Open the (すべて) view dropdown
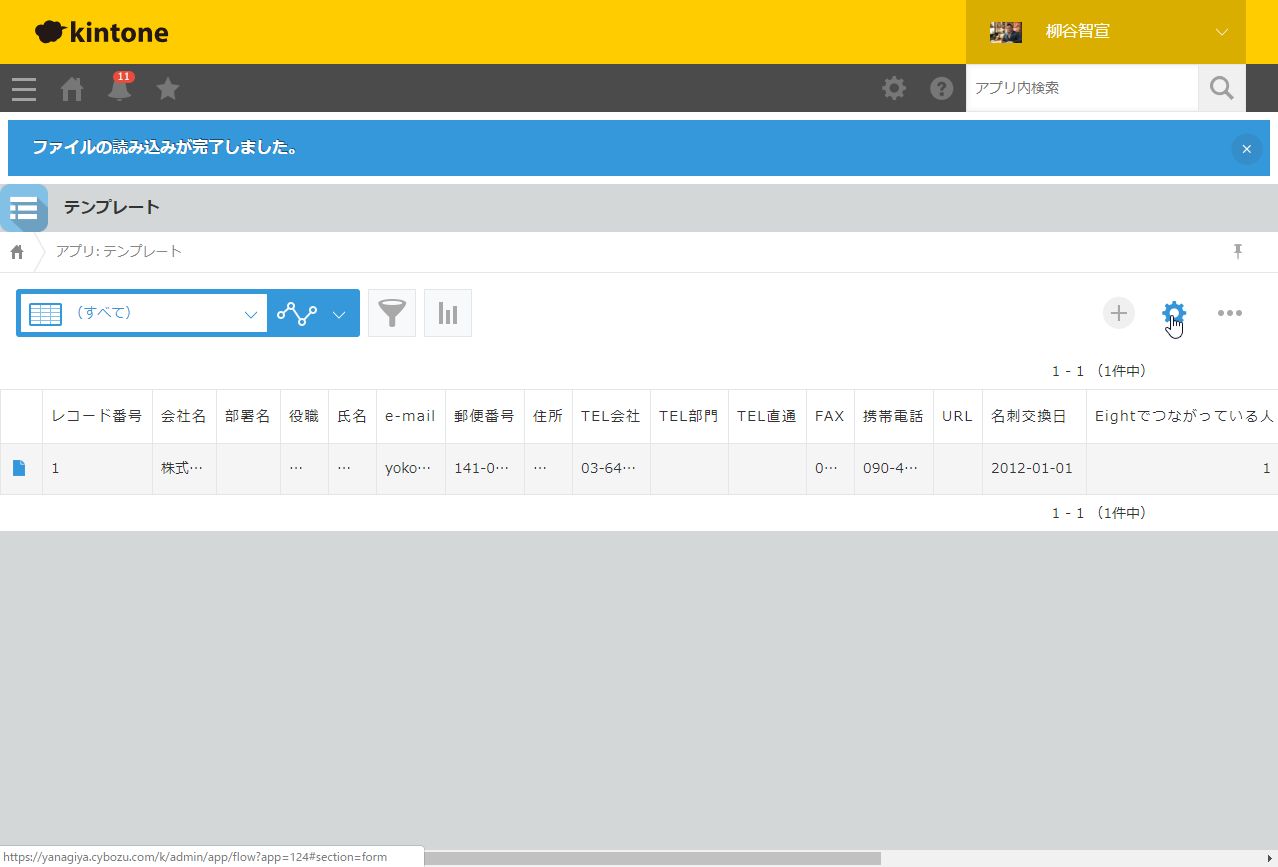The width and height of the screenshot is (1278, 867). point(143,313)
